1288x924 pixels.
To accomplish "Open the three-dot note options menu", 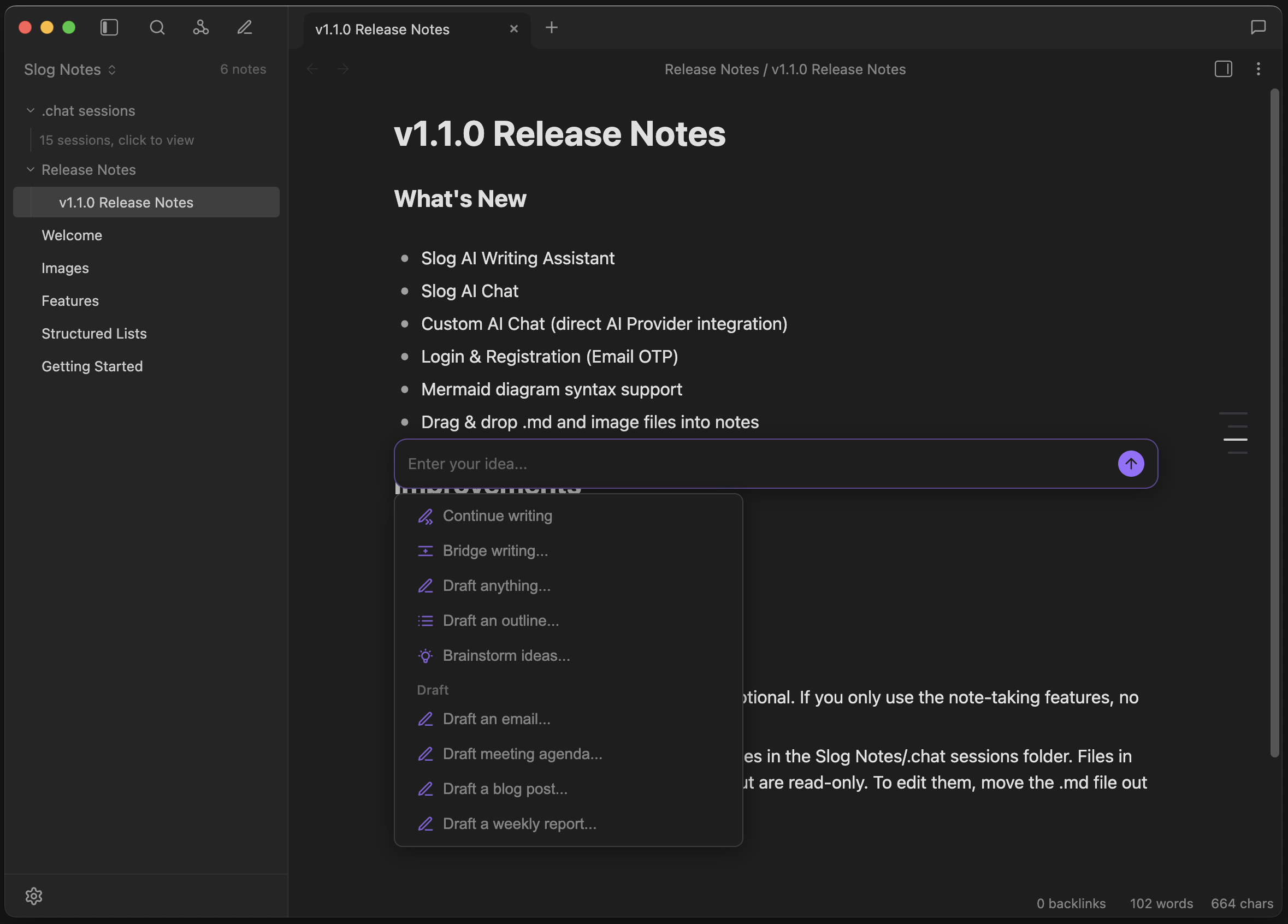I will pos(1259,69).
